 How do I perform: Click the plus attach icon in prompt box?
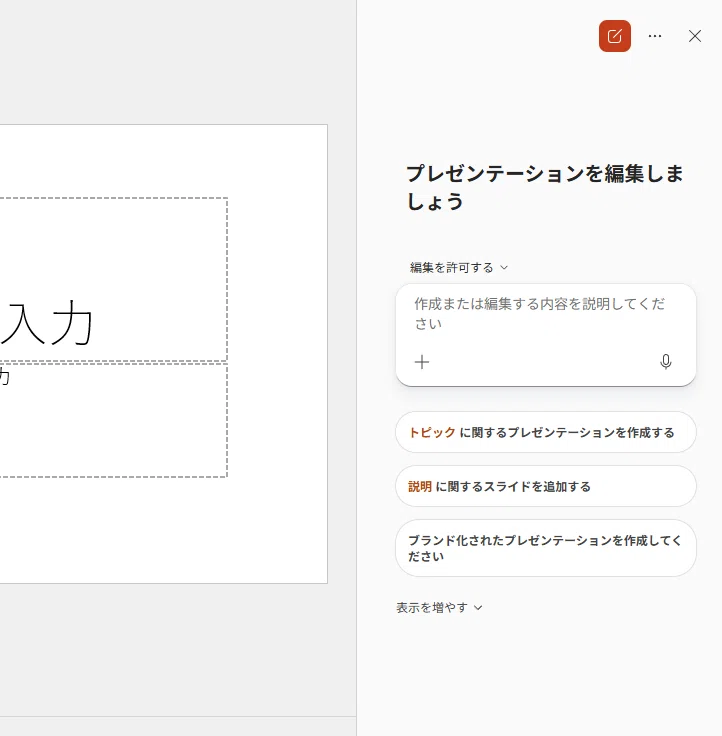(x=422, y=362)
